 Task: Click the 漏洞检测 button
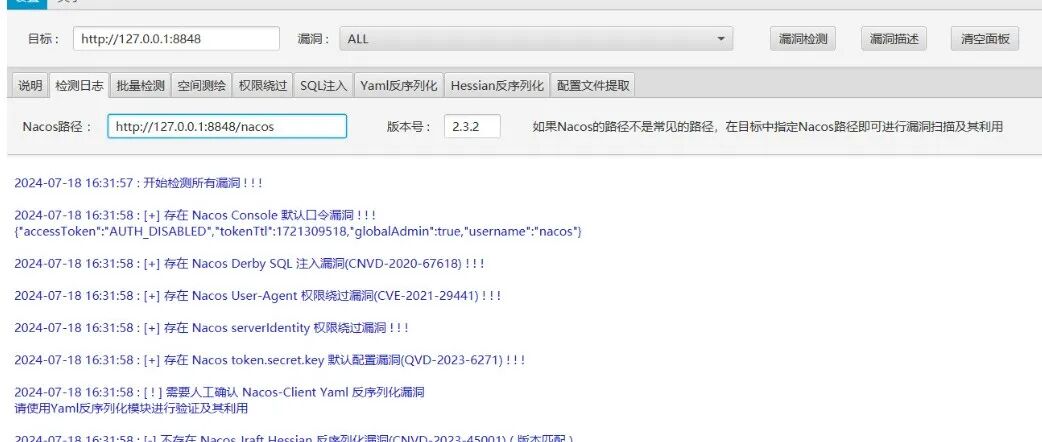tap(803, 39)
